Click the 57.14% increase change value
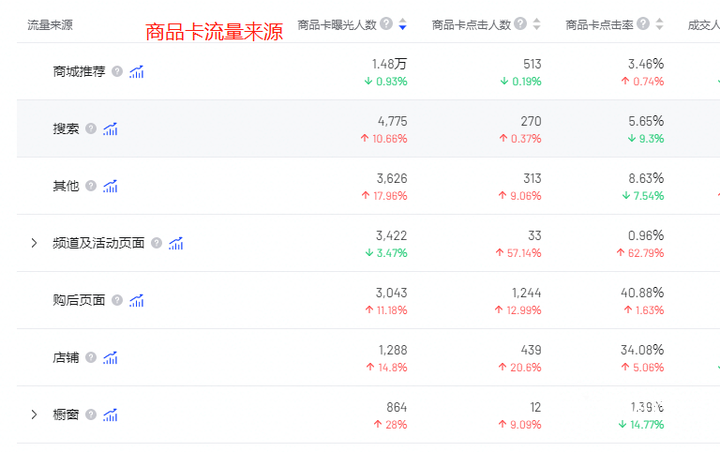 [x=524, y=253]
